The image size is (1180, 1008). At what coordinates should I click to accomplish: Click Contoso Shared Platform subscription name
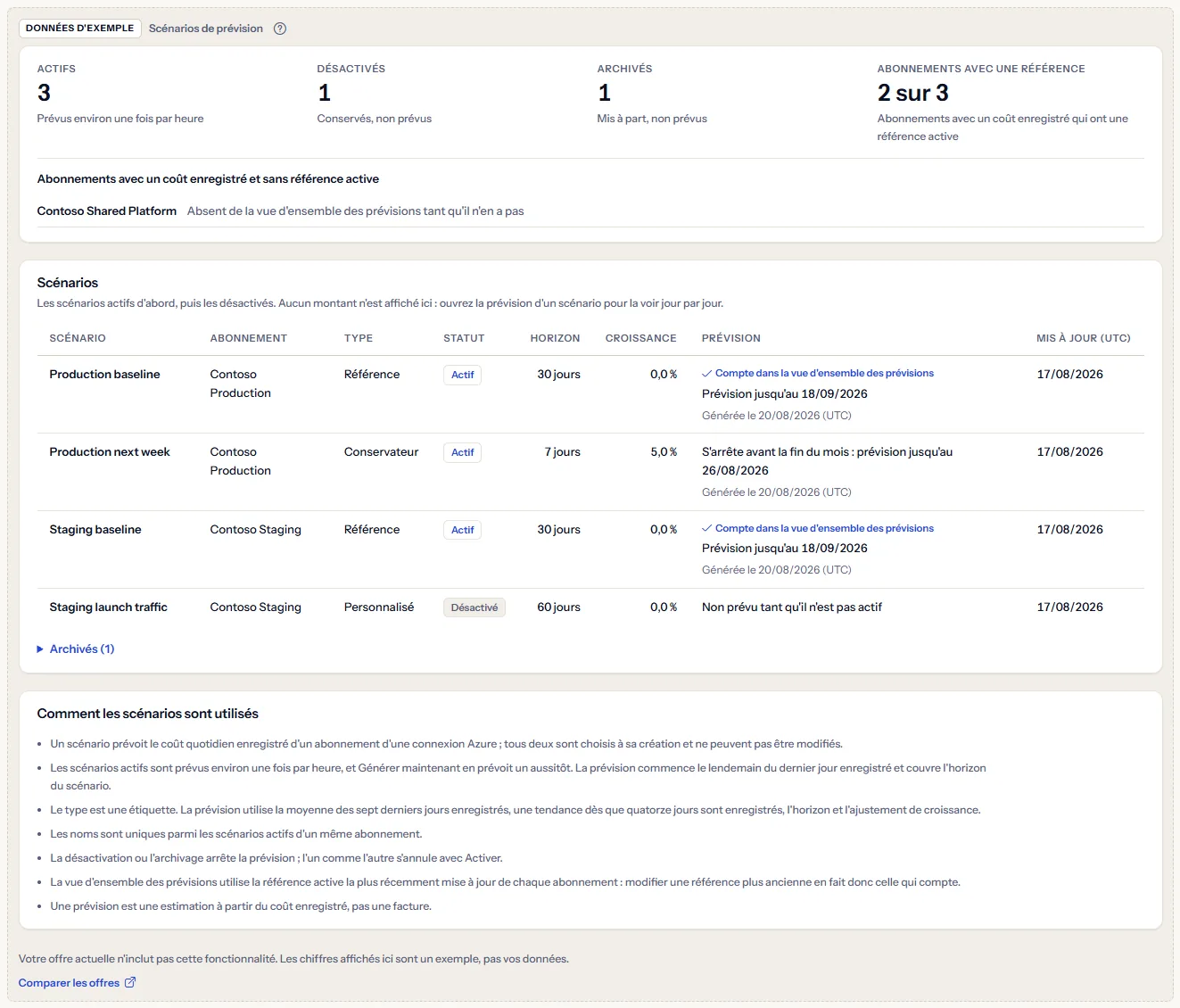(107, 211)
